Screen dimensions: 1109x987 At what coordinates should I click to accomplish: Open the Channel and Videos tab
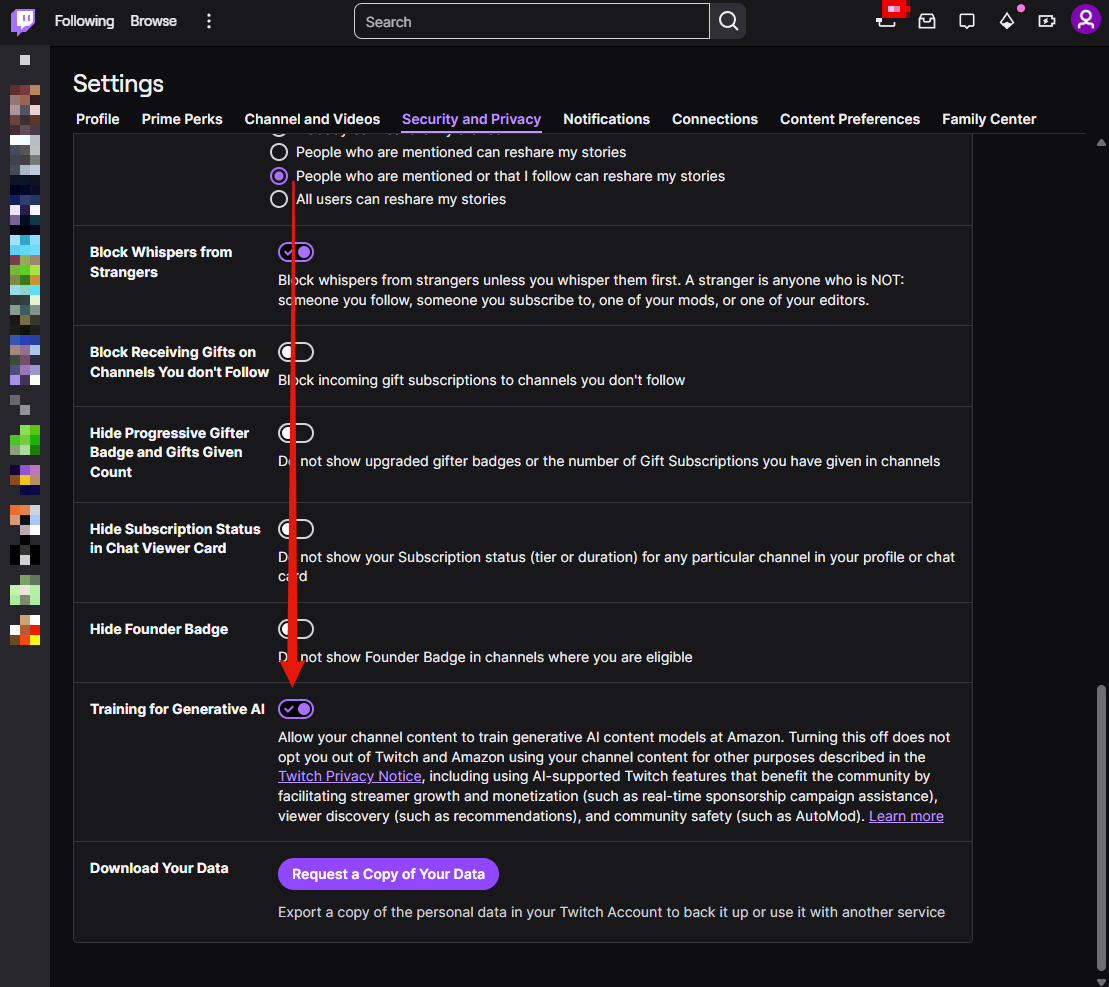(312, 119)
